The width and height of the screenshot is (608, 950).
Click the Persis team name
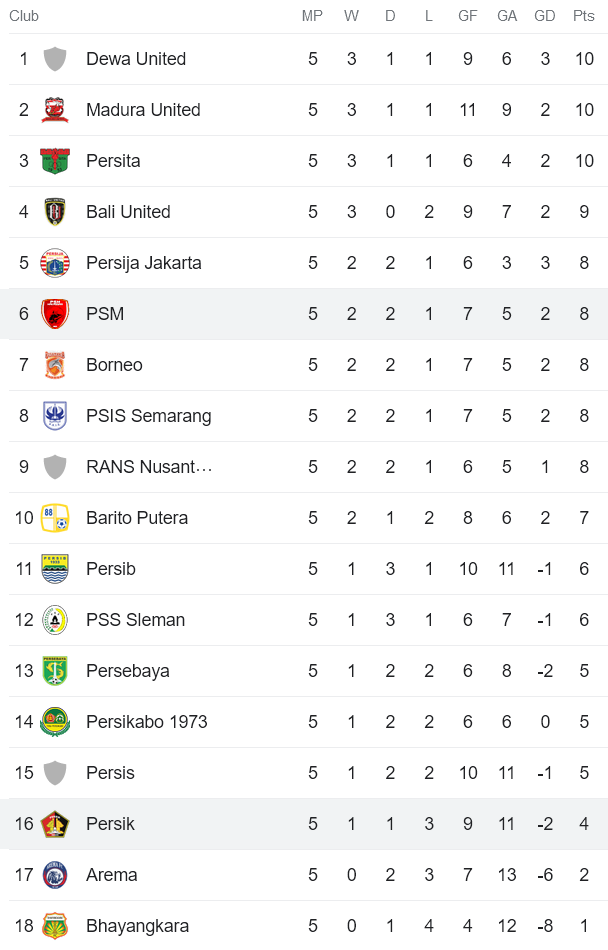click(110, 772)
